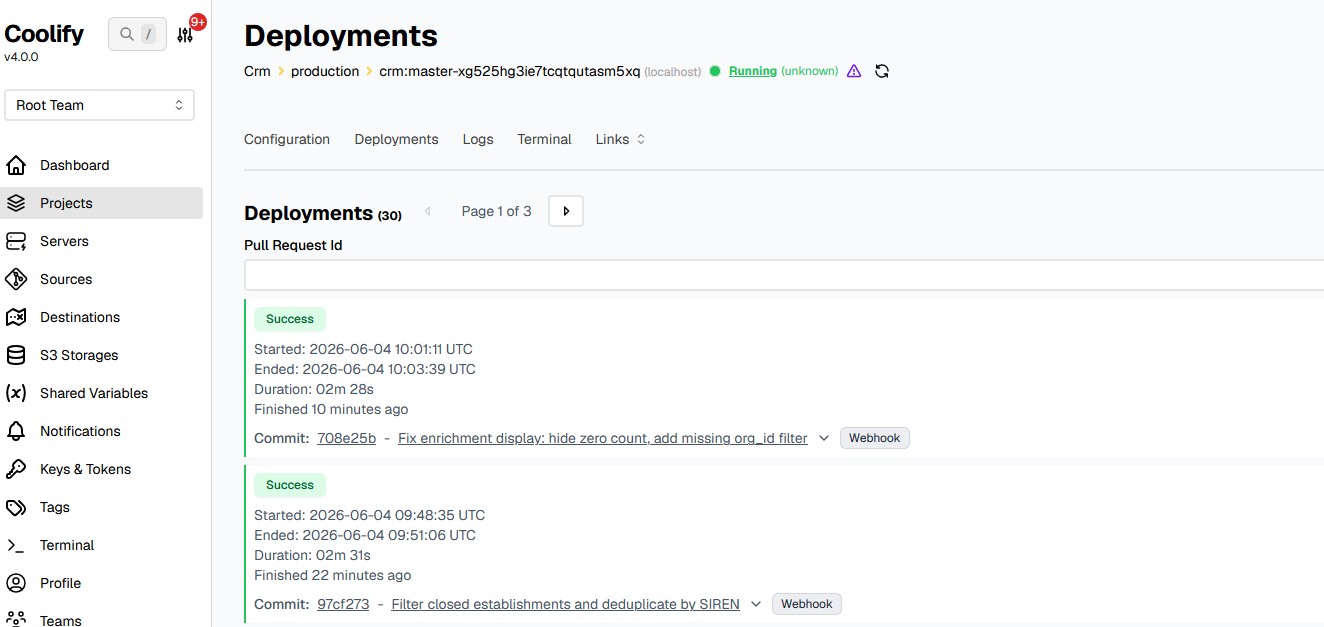
Task: Click 'Duration: 02m 31s' text
Action: (x=313, y=555)
